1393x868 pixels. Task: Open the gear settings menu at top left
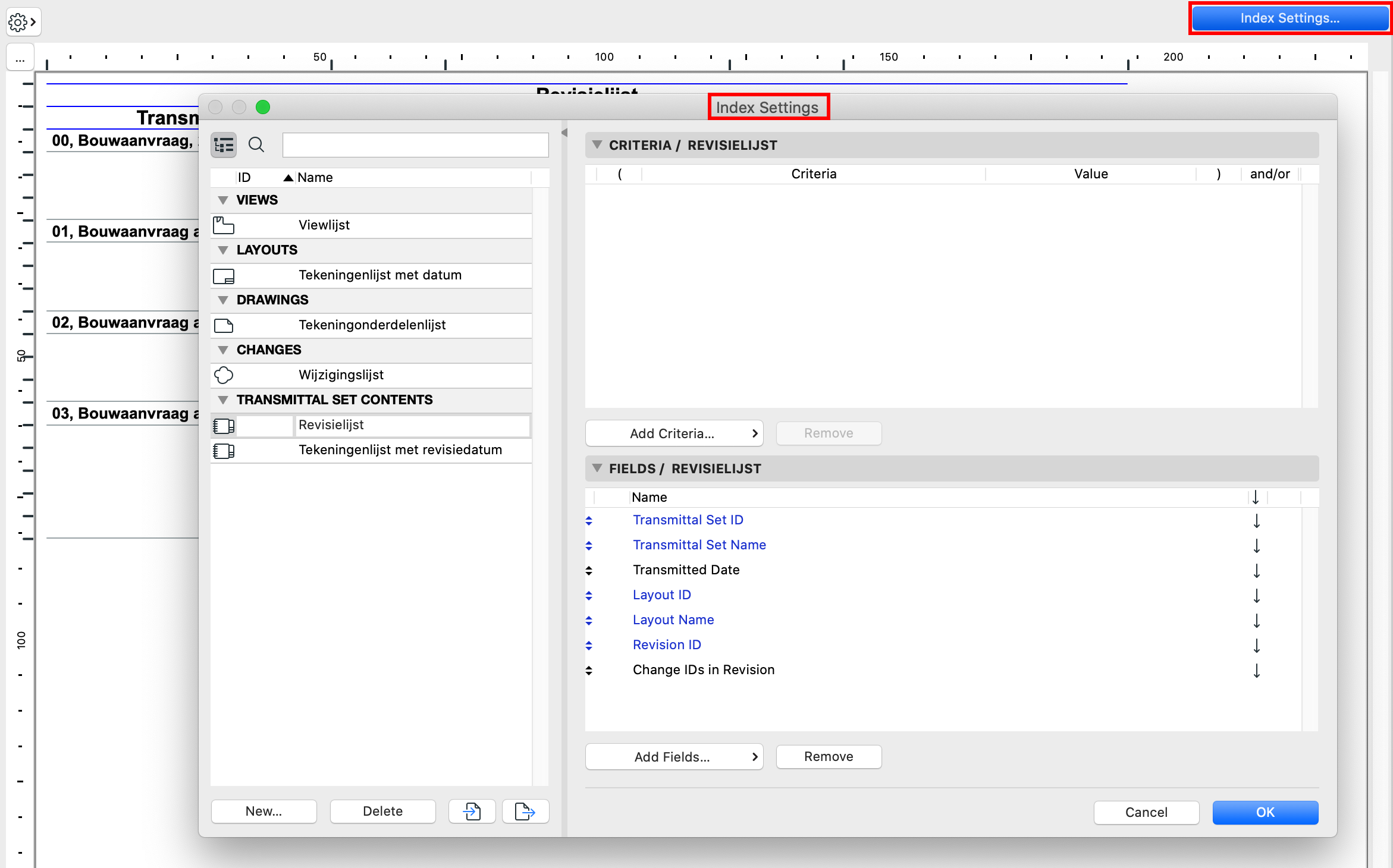point(23,23)
